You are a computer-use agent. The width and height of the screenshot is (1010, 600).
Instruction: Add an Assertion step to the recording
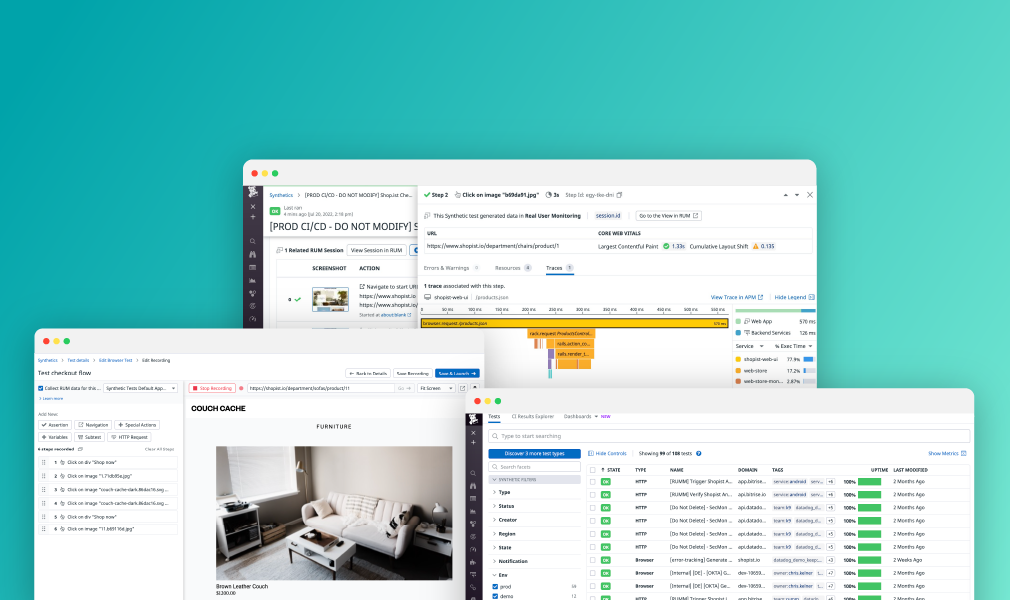56,424
